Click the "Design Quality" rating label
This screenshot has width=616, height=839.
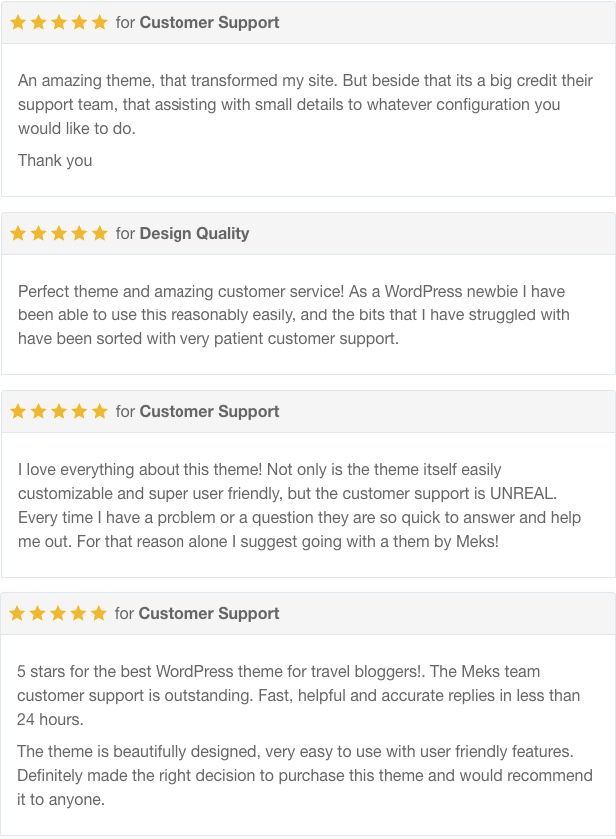(194, 233)
